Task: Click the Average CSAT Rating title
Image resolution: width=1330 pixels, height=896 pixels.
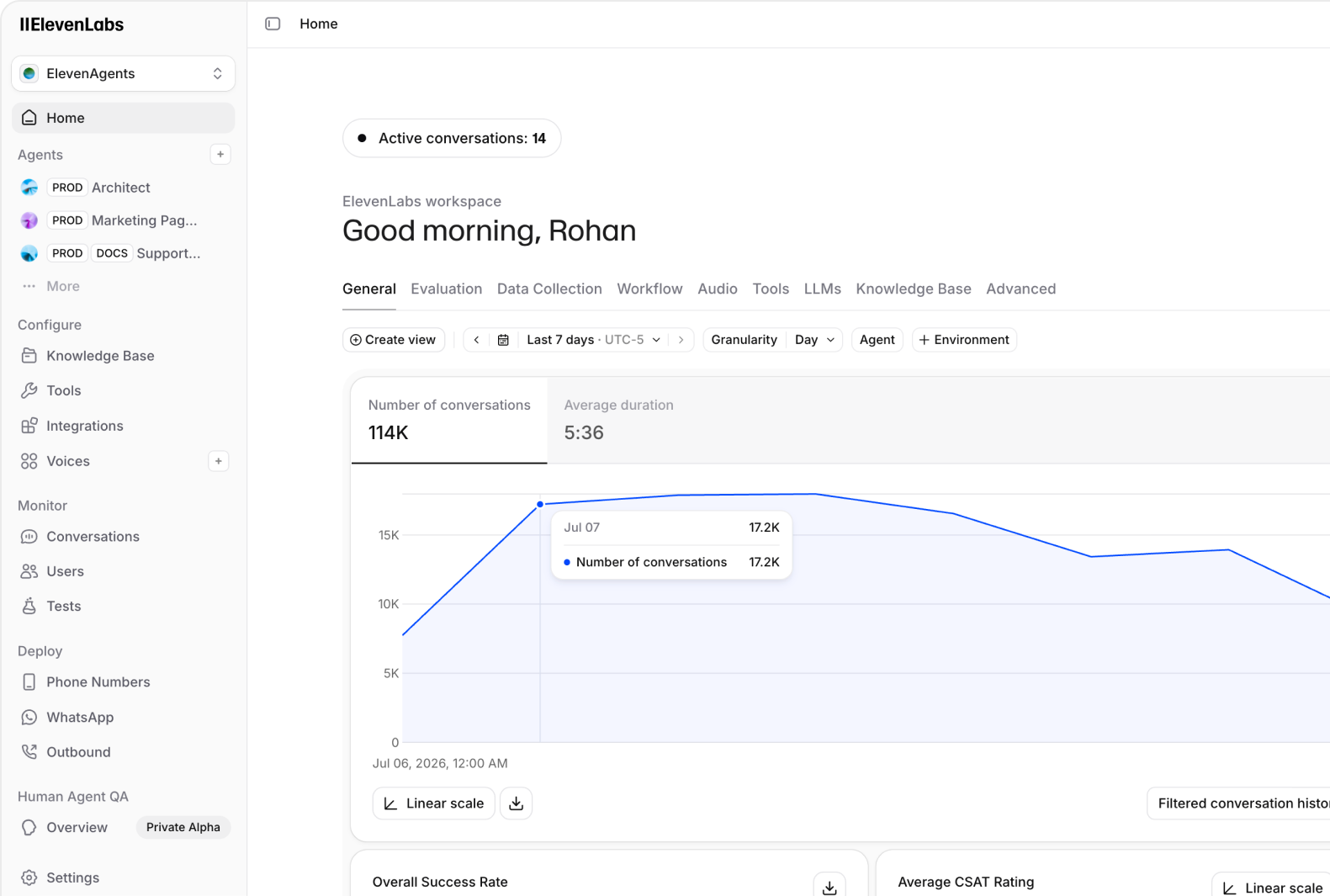Action: [966, 882]
